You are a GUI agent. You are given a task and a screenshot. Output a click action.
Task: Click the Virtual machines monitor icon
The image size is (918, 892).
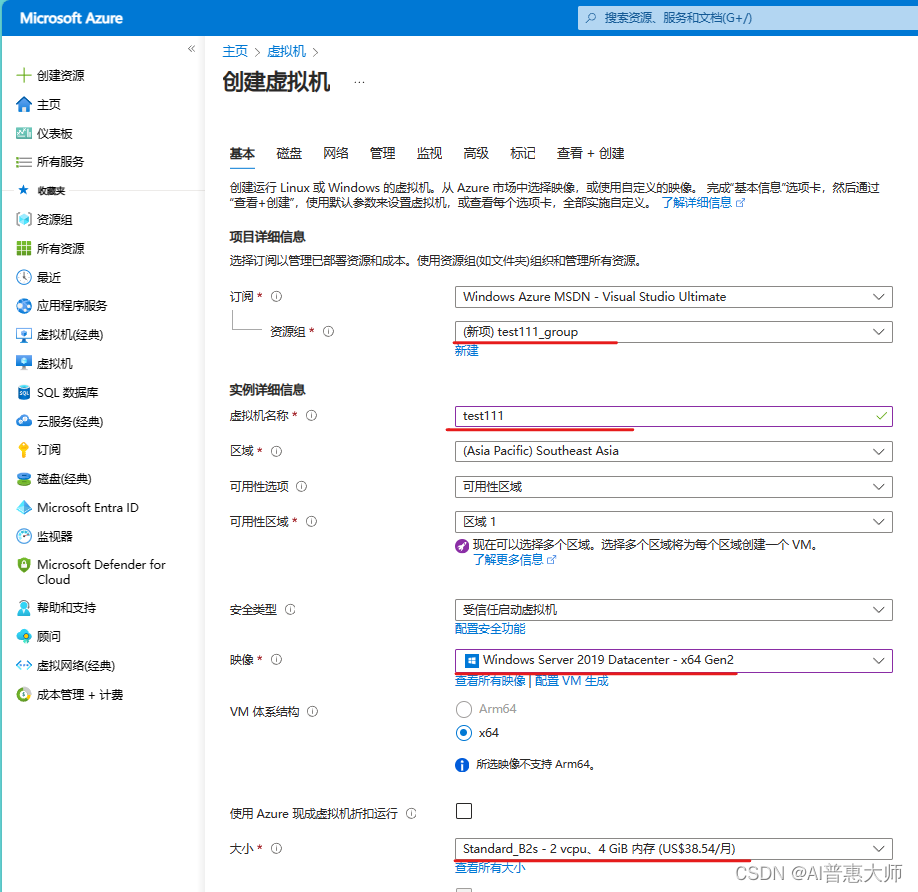point(23,363)
